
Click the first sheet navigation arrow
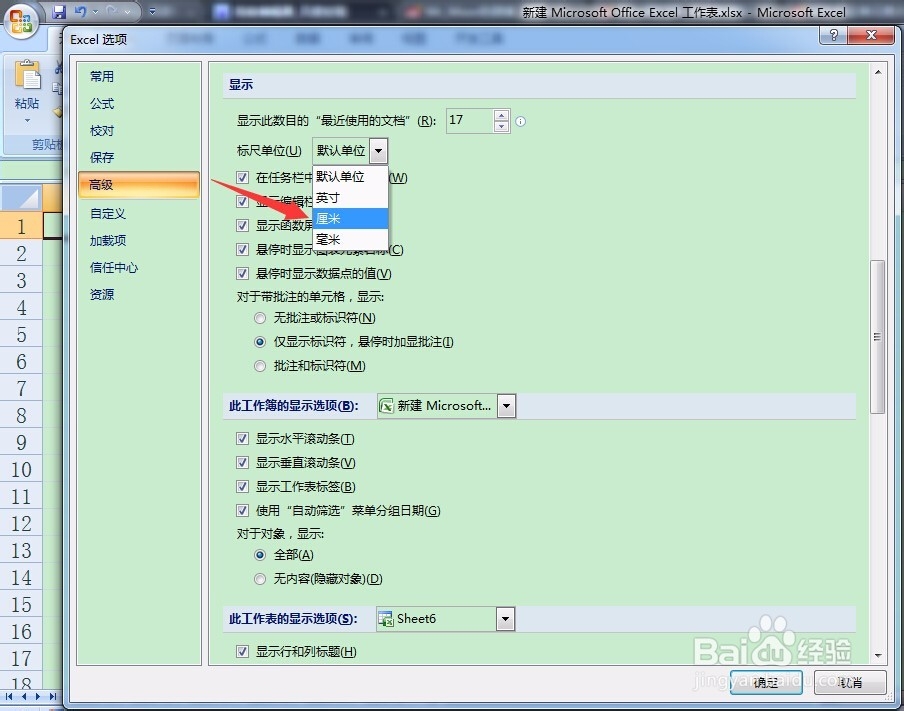(9, 697)
